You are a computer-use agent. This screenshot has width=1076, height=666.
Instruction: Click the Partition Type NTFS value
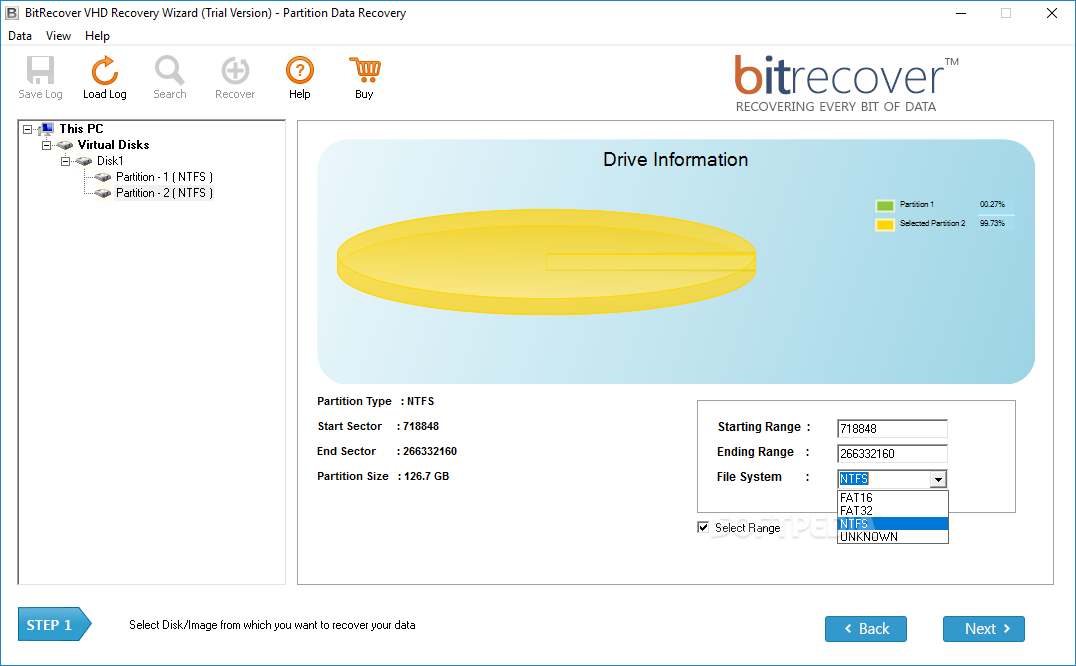point(421,401)
